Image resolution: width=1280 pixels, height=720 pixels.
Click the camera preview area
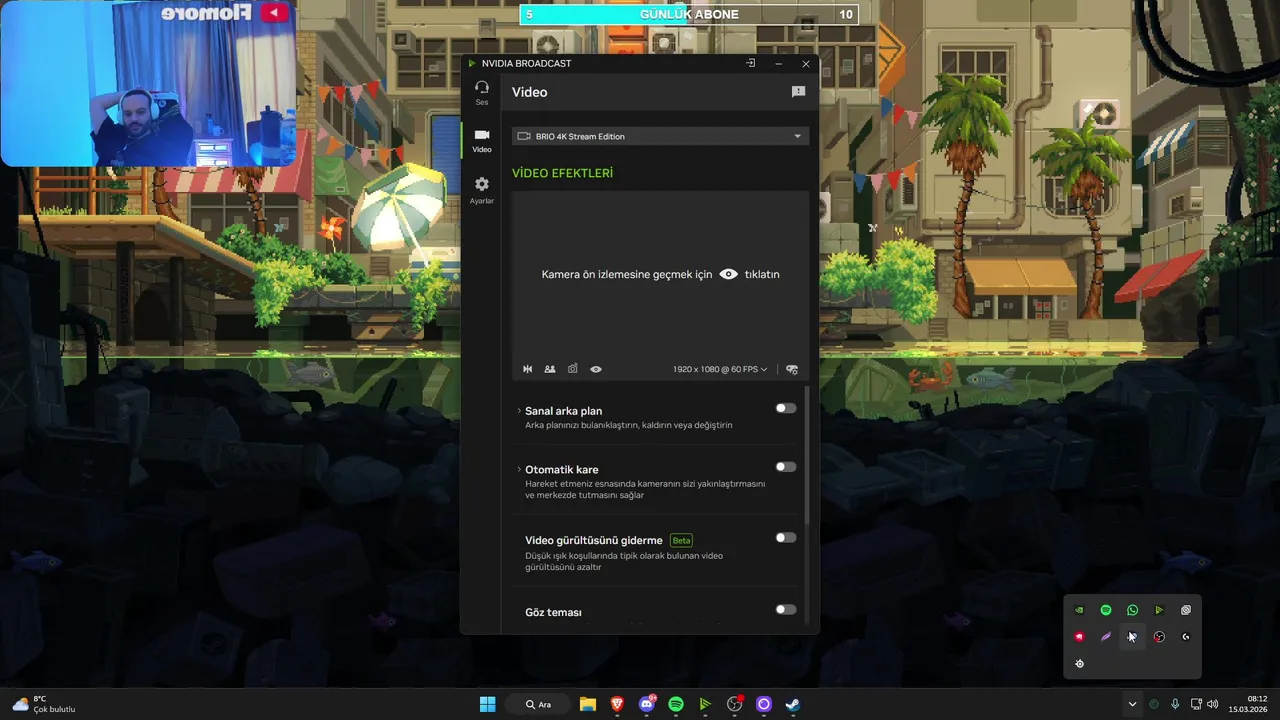[660, 274]
